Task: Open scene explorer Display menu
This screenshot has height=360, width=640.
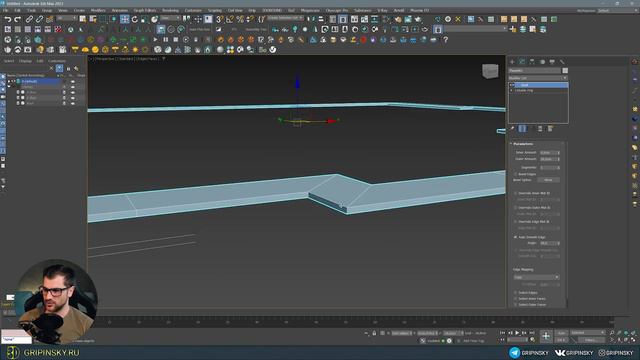Action: [x=25, y=61]
